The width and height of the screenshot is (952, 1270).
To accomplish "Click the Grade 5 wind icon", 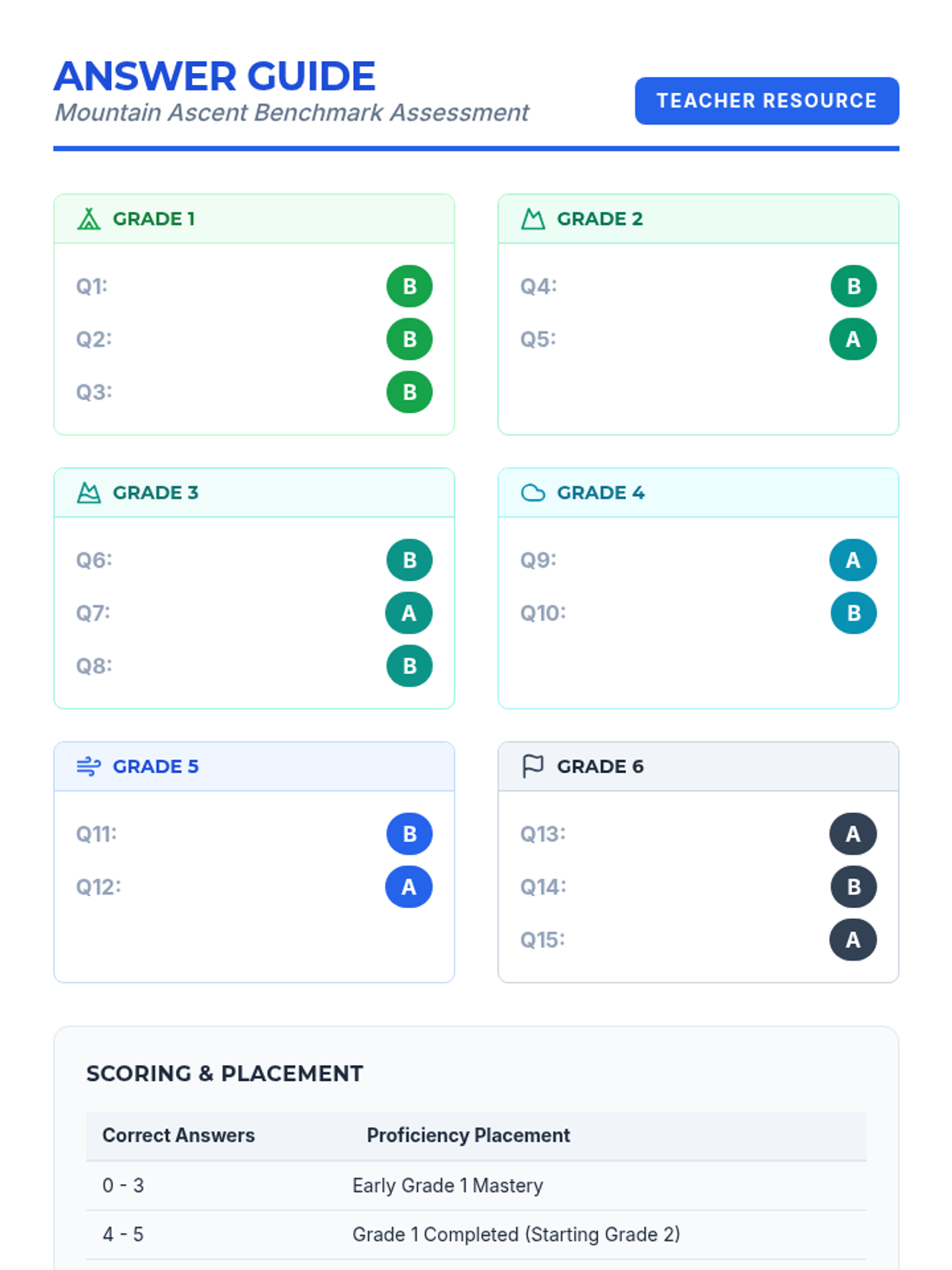I will pyautogui.click(x=89, y=767).
